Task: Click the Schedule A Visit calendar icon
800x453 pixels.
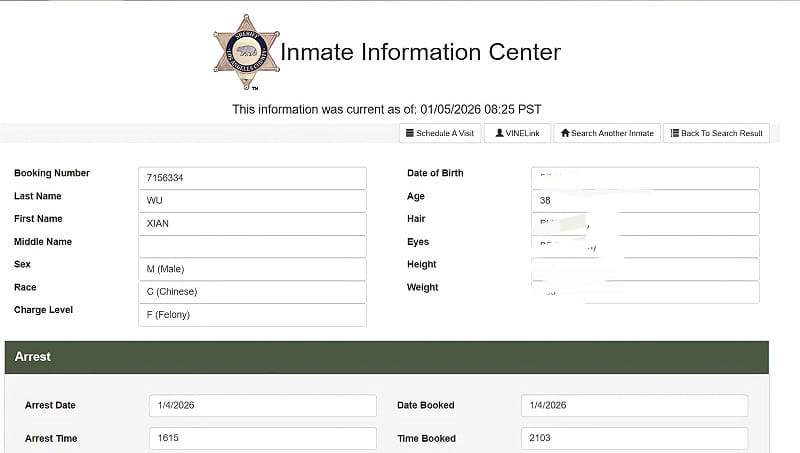Action: (408, 133)
